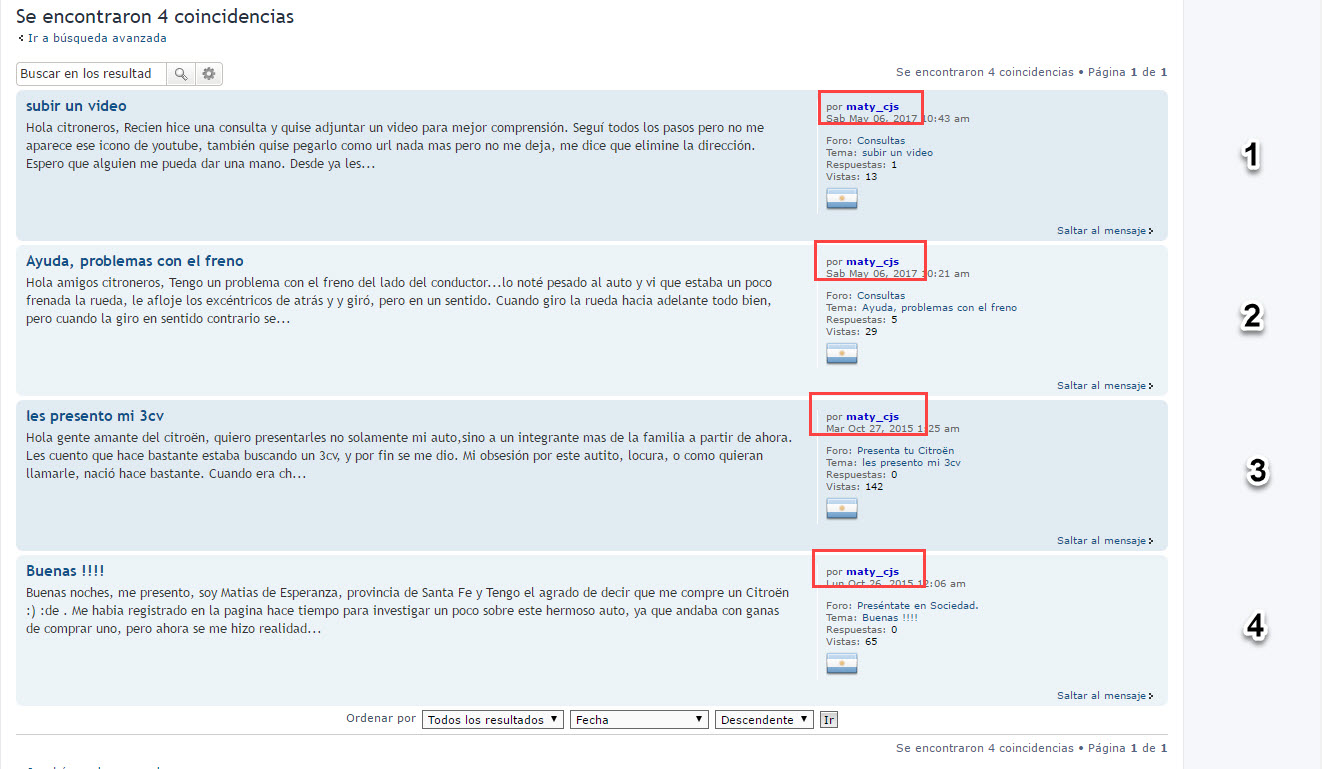The height and width of the screenshot is (769, 1322).
Task: Open the 'subir un video' post title
Action: [x=76, y=106]
